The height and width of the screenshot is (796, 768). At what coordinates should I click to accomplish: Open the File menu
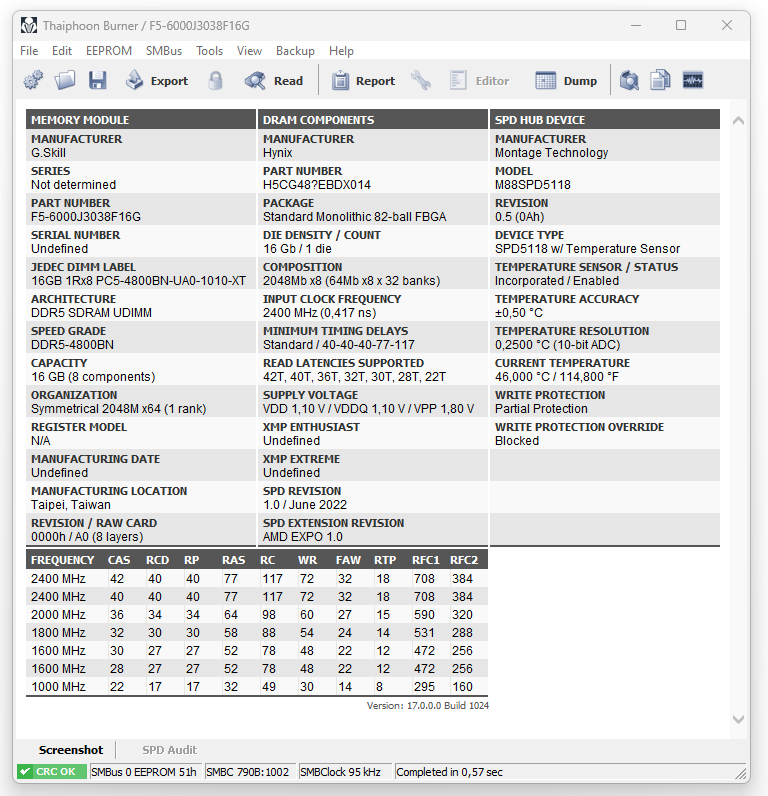pos(29,51)
